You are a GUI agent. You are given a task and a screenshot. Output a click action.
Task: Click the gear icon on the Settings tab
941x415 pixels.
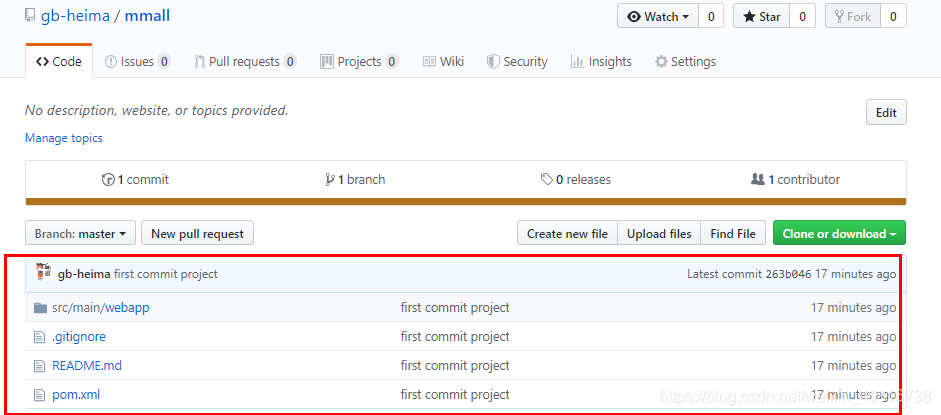point(661,62)
